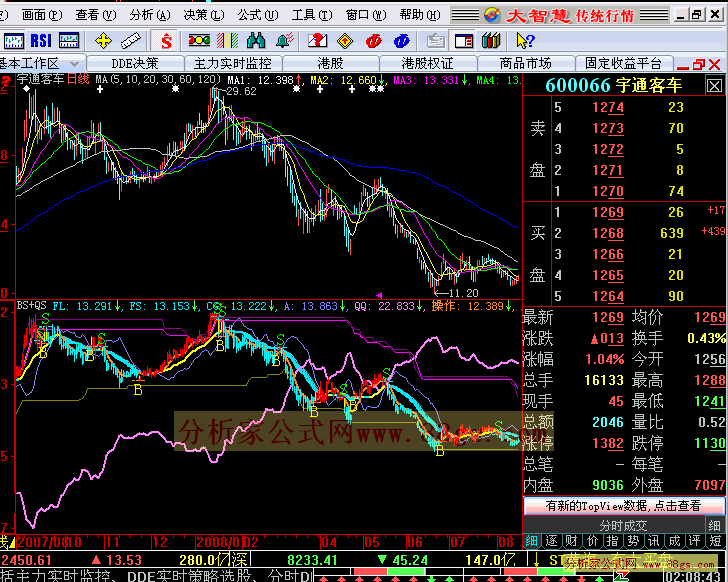Image resolution: width=728 pixels, height=582 pixels.
Task: Open the 窗口(W) menu
Action: (x=365, y=15)
